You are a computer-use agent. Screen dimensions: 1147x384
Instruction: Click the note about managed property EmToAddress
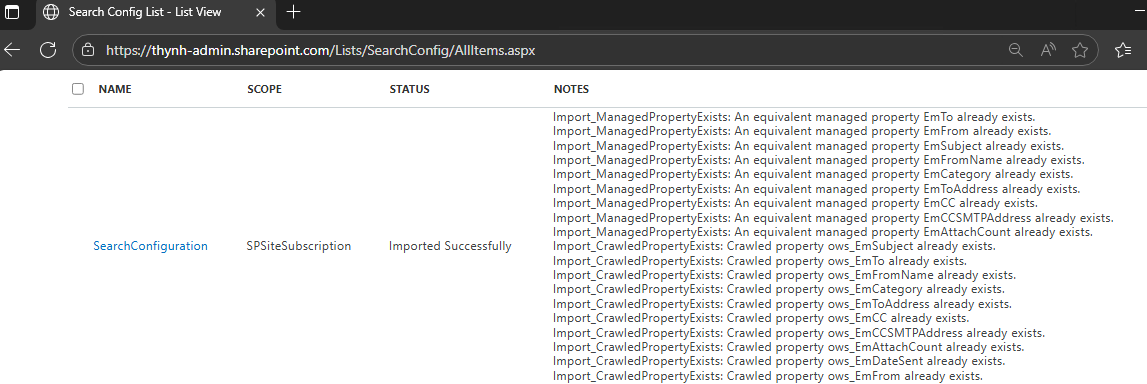click(x=817, y=189)
